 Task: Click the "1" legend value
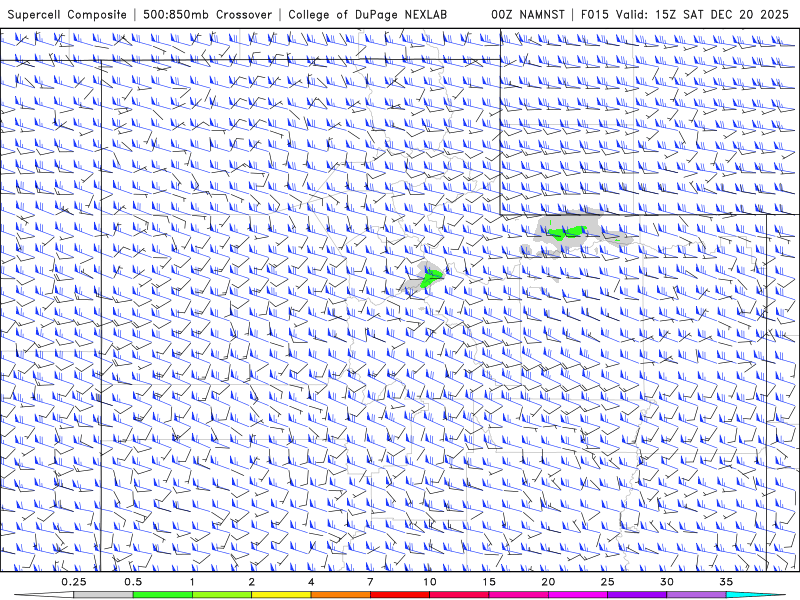point(192,582)
